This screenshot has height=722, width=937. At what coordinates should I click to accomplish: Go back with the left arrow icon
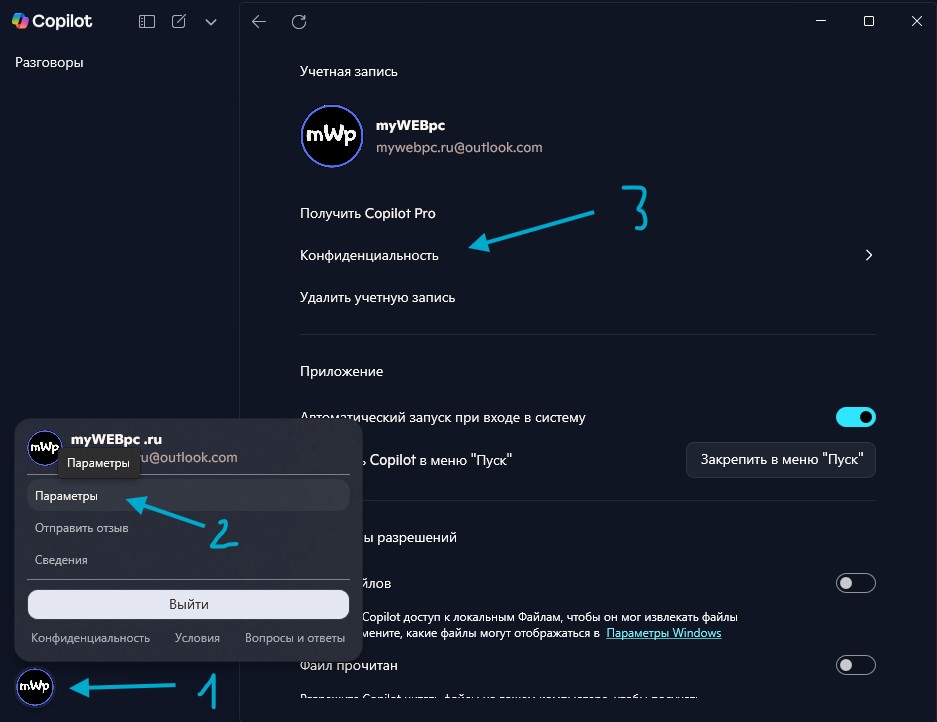click(259, 22)
